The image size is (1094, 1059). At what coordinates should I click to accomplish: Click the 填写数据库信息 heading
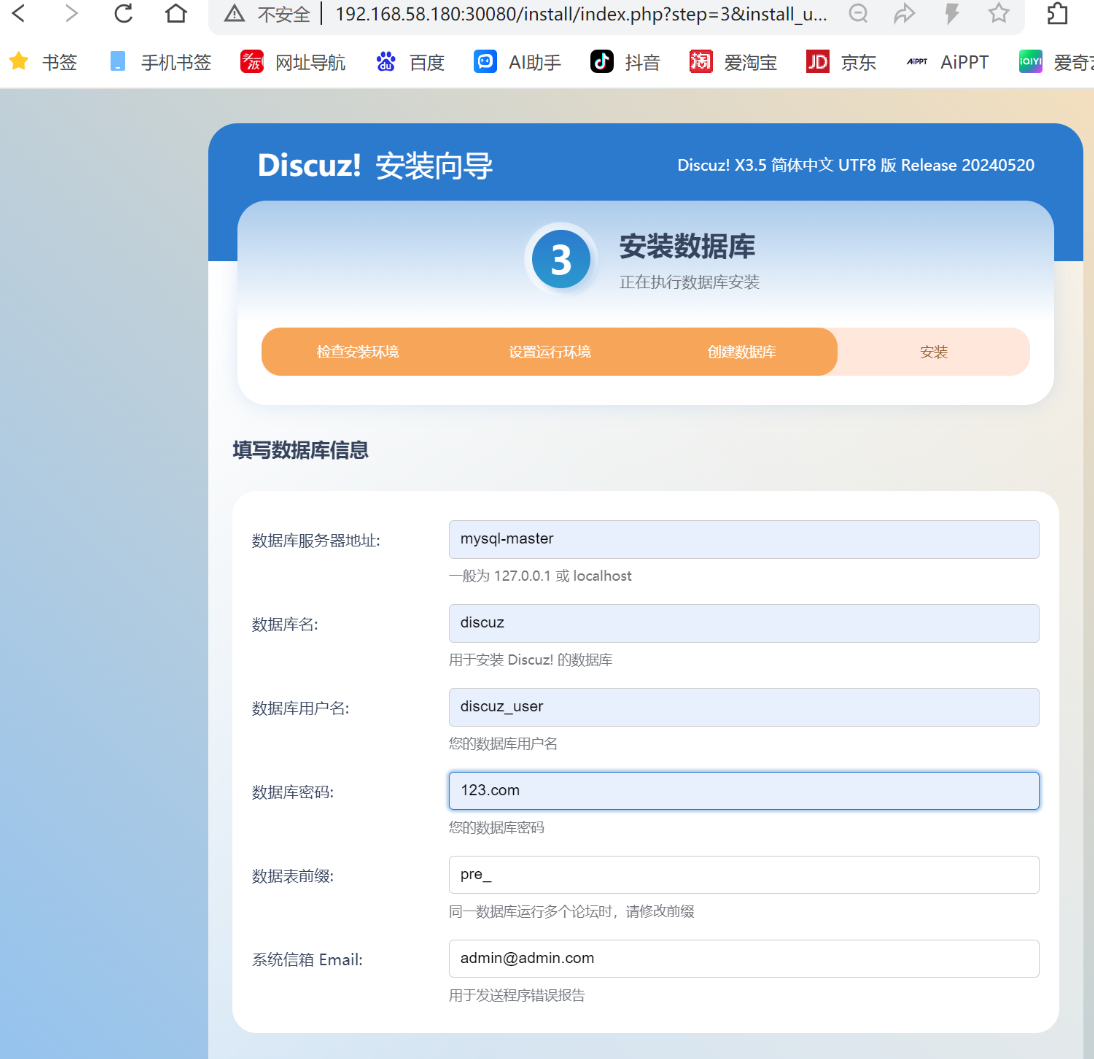point(301,450)
